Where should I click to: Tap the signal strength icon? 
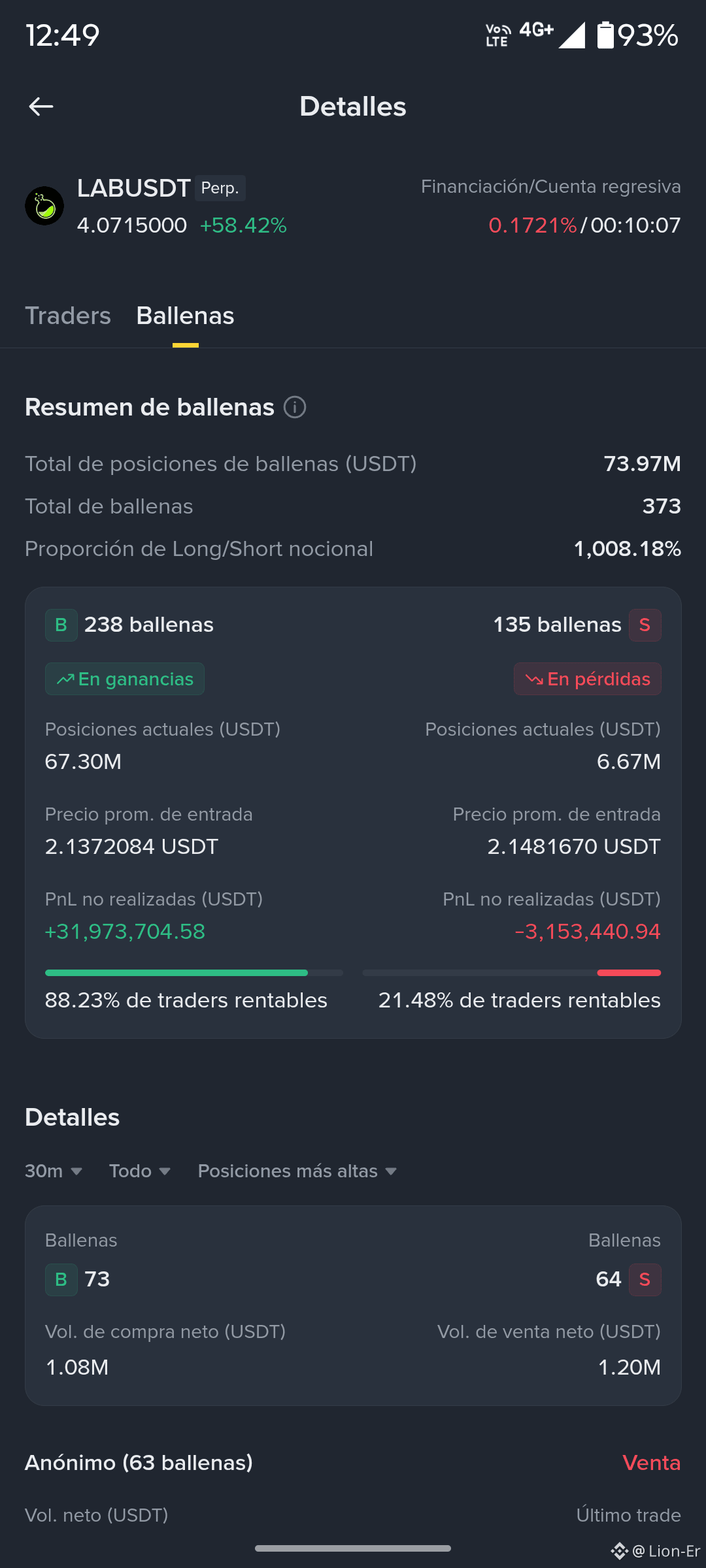coord(572,35)
